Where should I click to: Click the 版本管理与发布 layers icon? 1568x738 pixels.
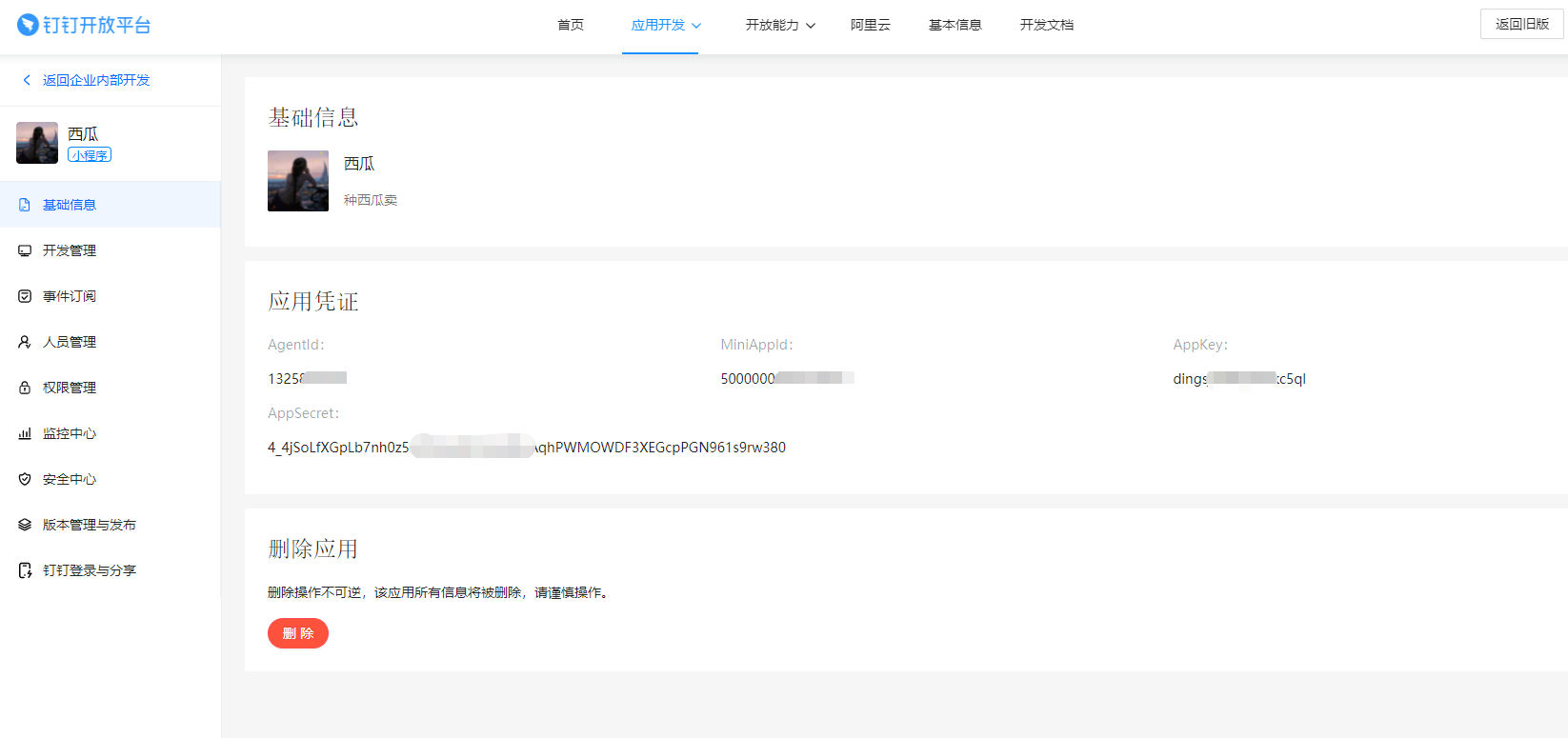(25, 525)
